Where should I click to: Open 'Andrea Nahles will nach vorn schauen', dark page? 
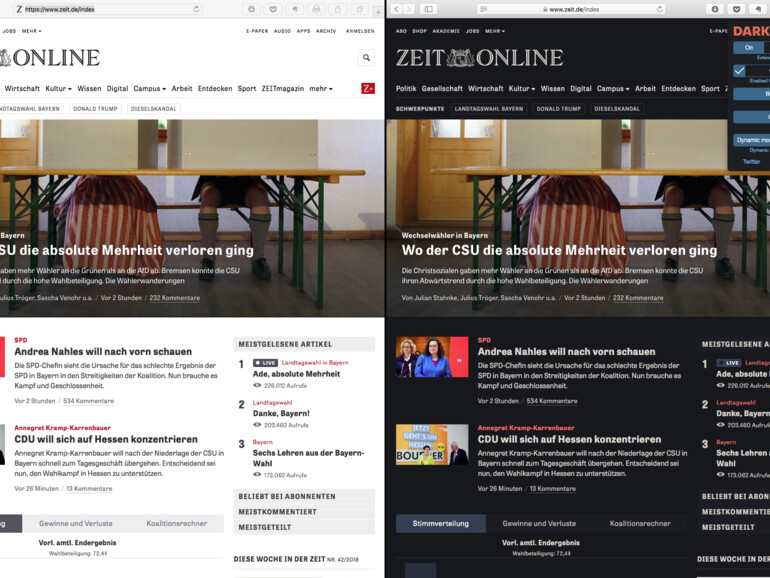566,352
